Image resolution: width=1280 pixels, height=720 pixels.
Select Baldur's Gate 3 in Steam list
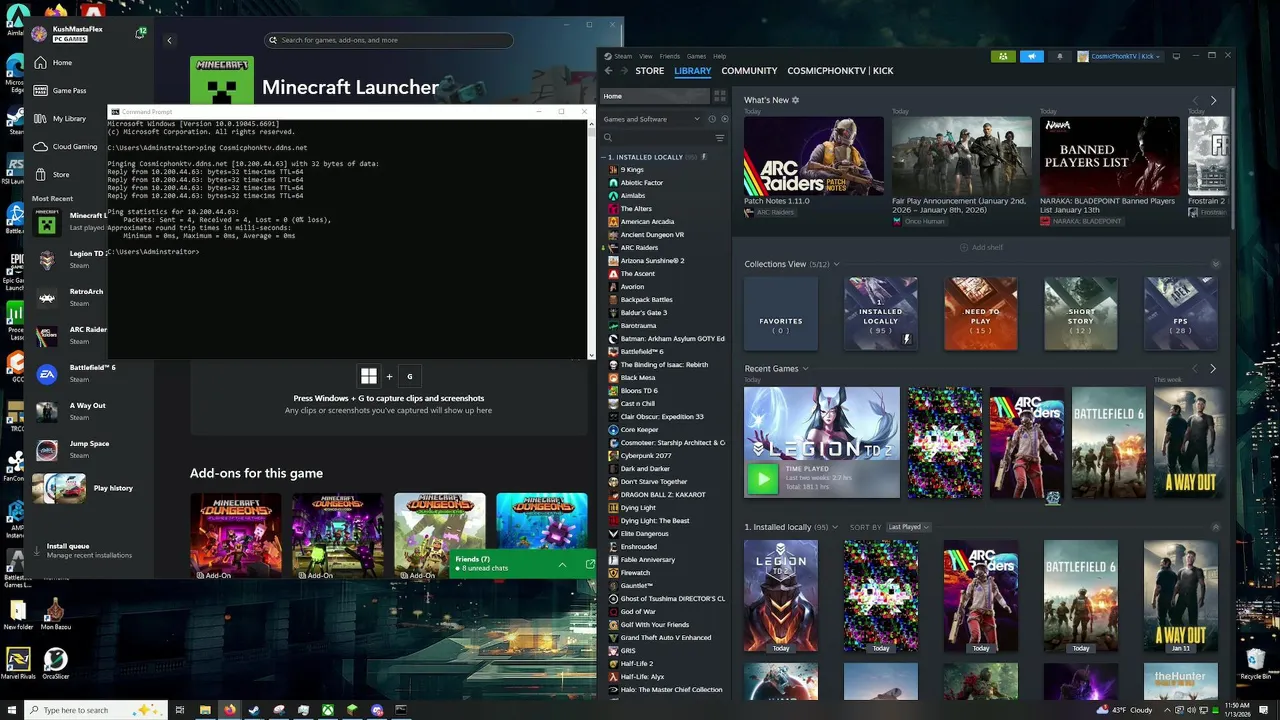[643, 313]
